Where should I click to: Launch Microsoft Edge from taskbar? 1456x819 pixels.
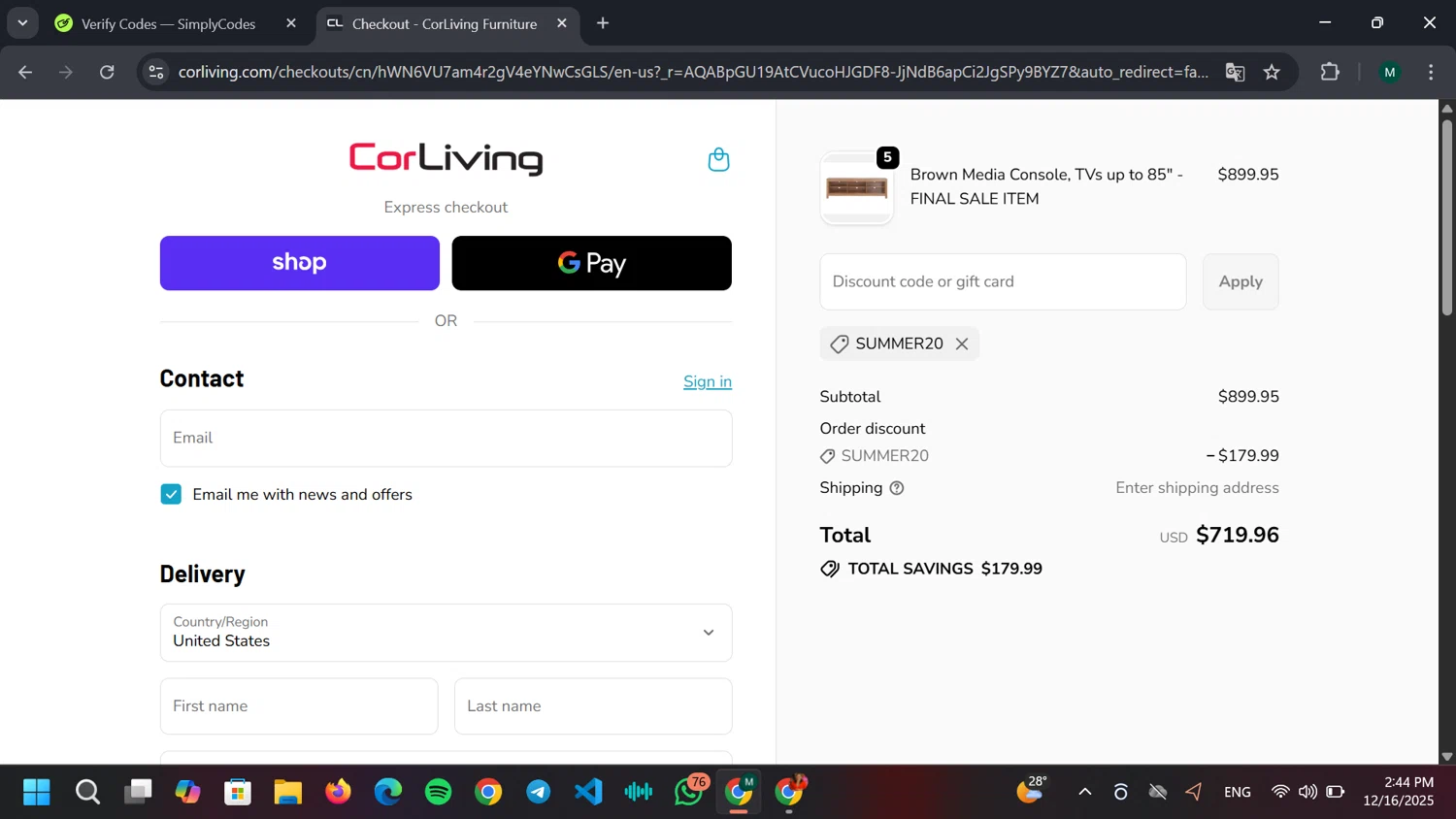pyautogui.click(x=388, y=792)
